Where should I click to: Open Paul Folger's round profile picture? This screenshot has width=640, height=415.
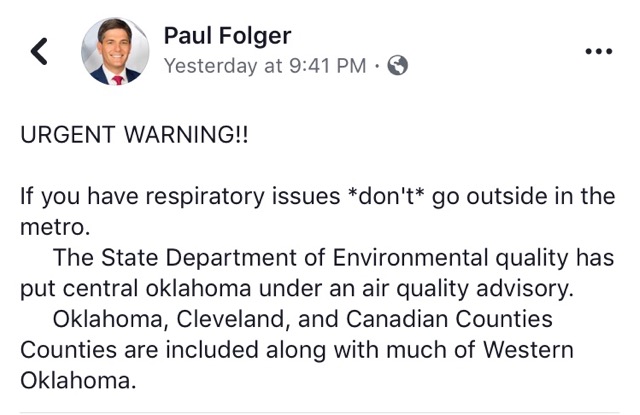(x=116, y=51)
